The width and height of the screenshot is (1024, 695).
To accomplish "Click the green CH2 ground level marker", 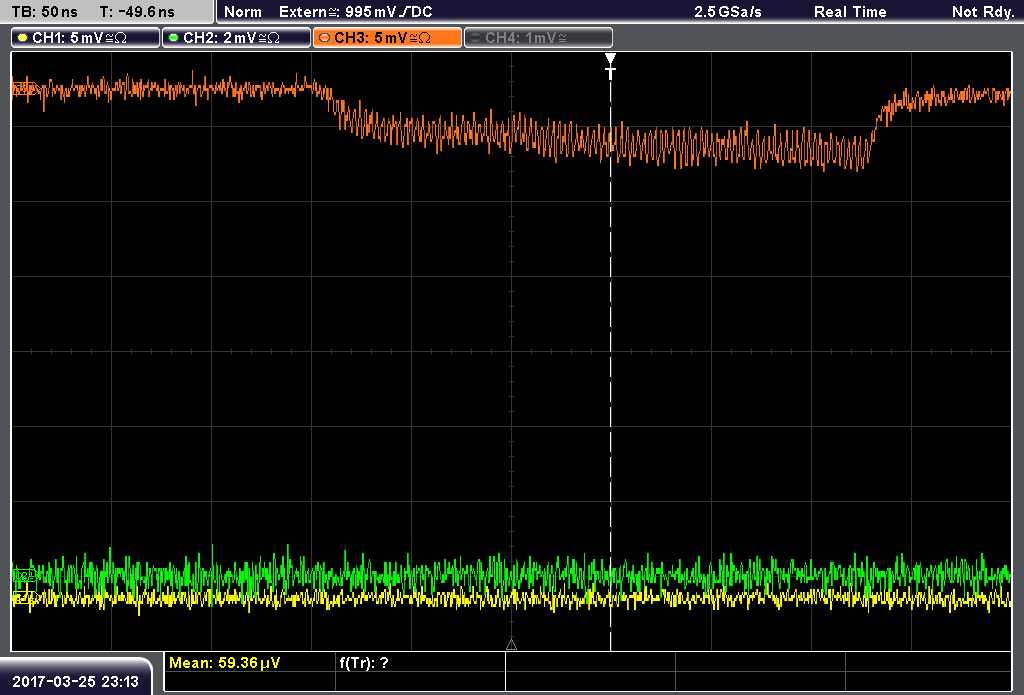I will [24, 575].
